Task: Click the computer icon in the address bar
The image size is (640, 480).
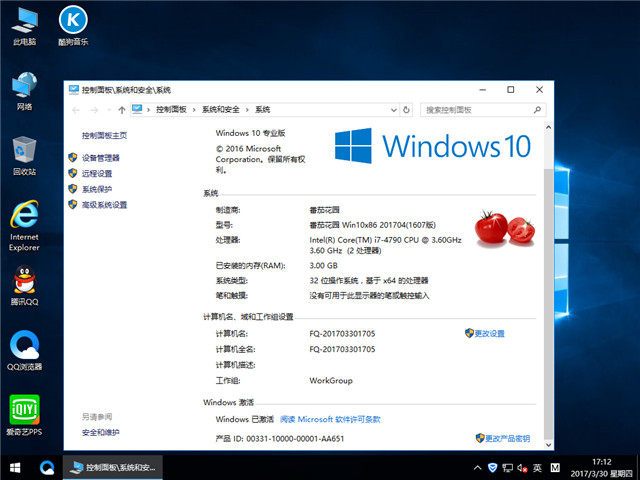Action: pos(138,109)
